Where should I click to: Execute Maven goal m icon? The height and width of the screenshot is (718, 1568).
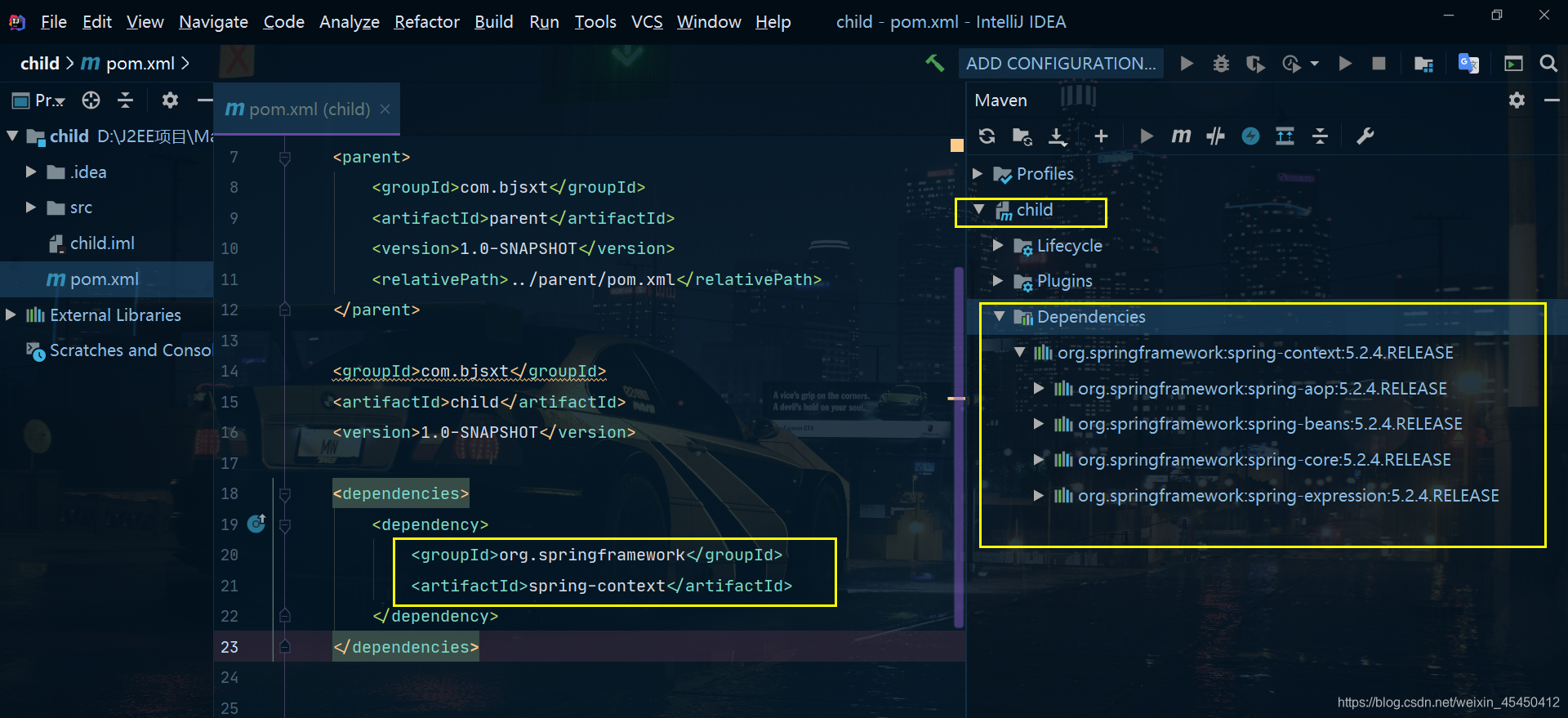1181,136
